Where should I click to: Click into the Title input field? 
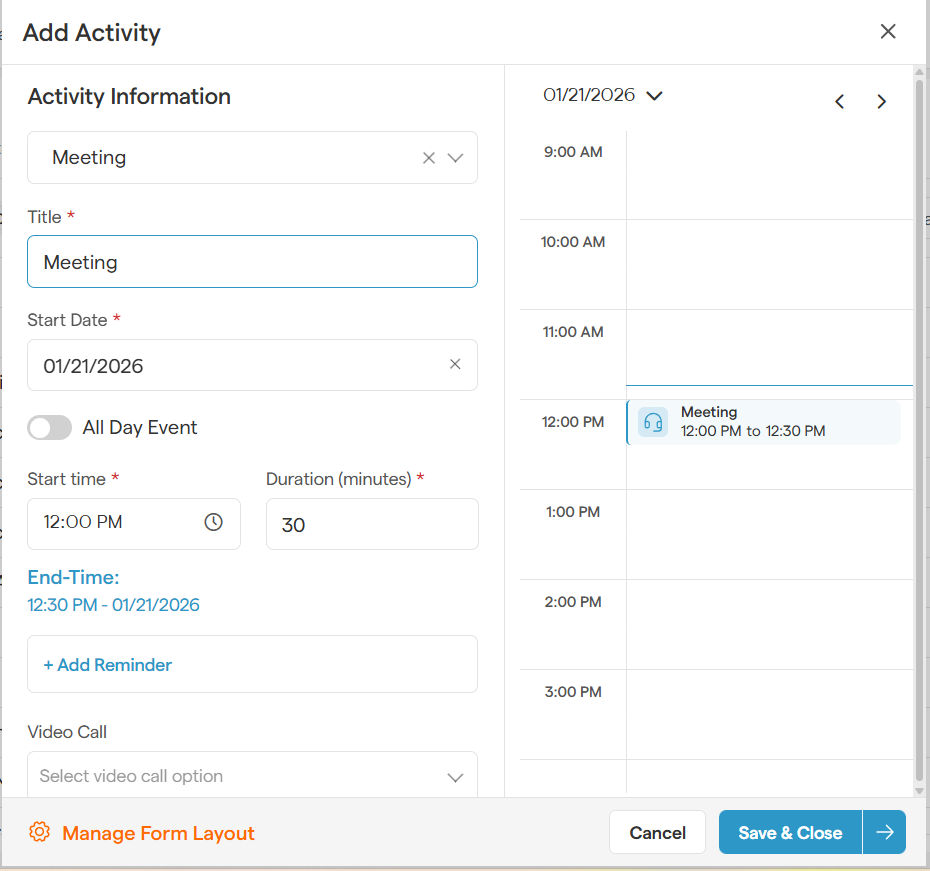pyautogui.click(x=252, y=262)
